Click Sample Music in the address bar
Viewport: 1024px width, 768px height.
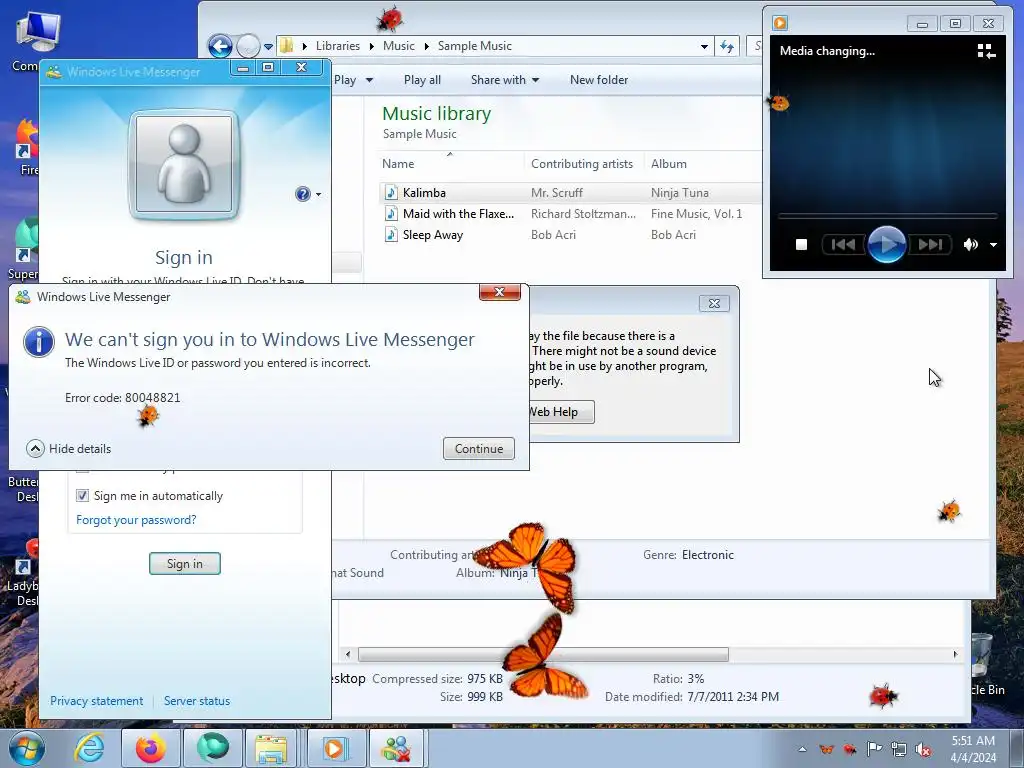[x=475, y=46]
